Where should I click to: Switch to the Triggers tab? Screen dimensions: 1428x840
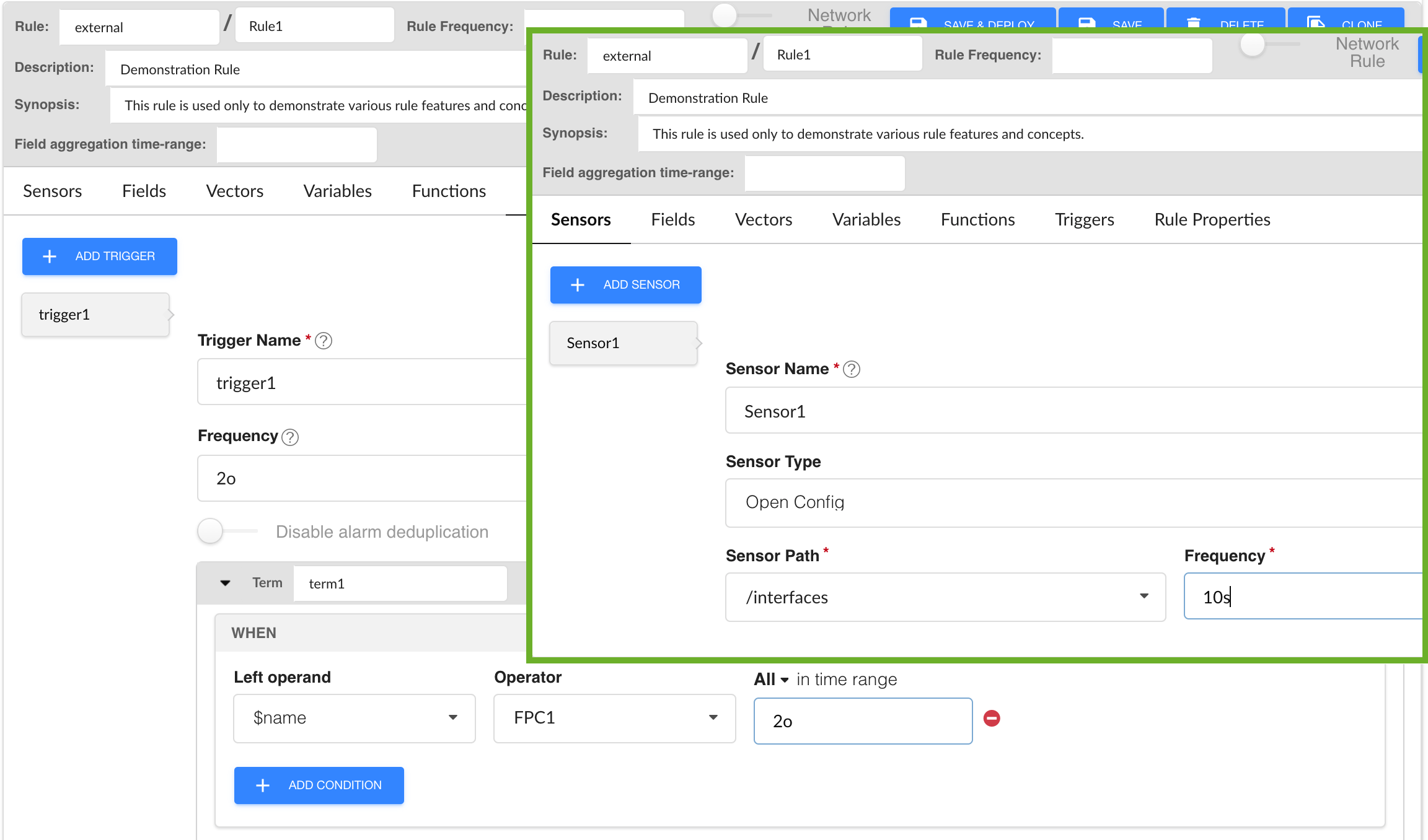1084,220
